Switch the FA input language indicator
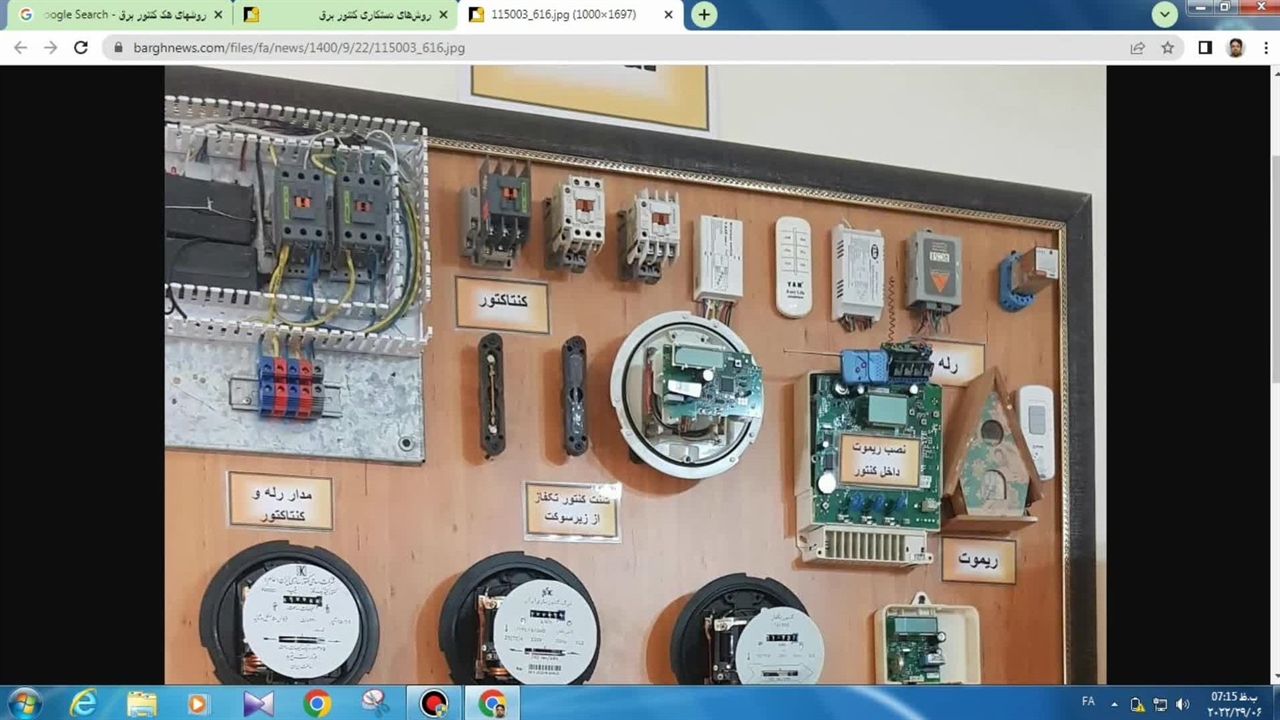This screenshot has height=720, width=1280. click(x=1088, y=702)
